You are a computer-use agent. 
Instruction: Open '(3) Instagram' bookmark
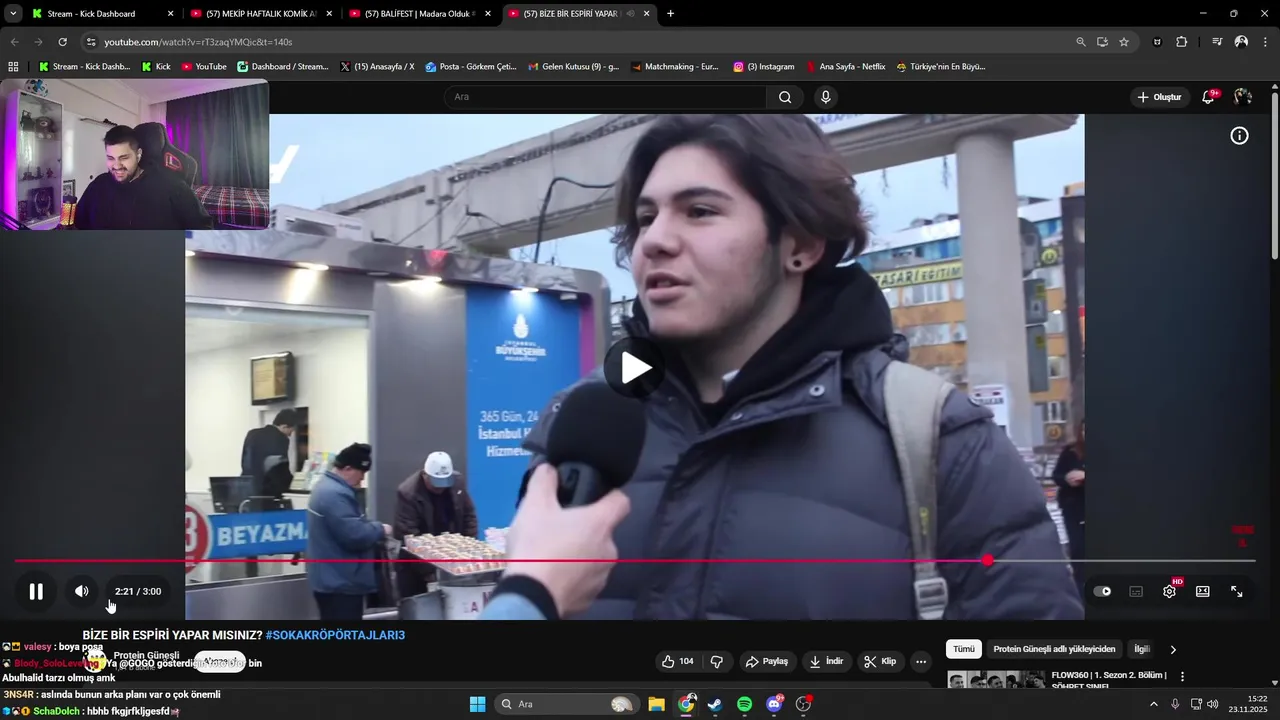[x=763, y=67]
